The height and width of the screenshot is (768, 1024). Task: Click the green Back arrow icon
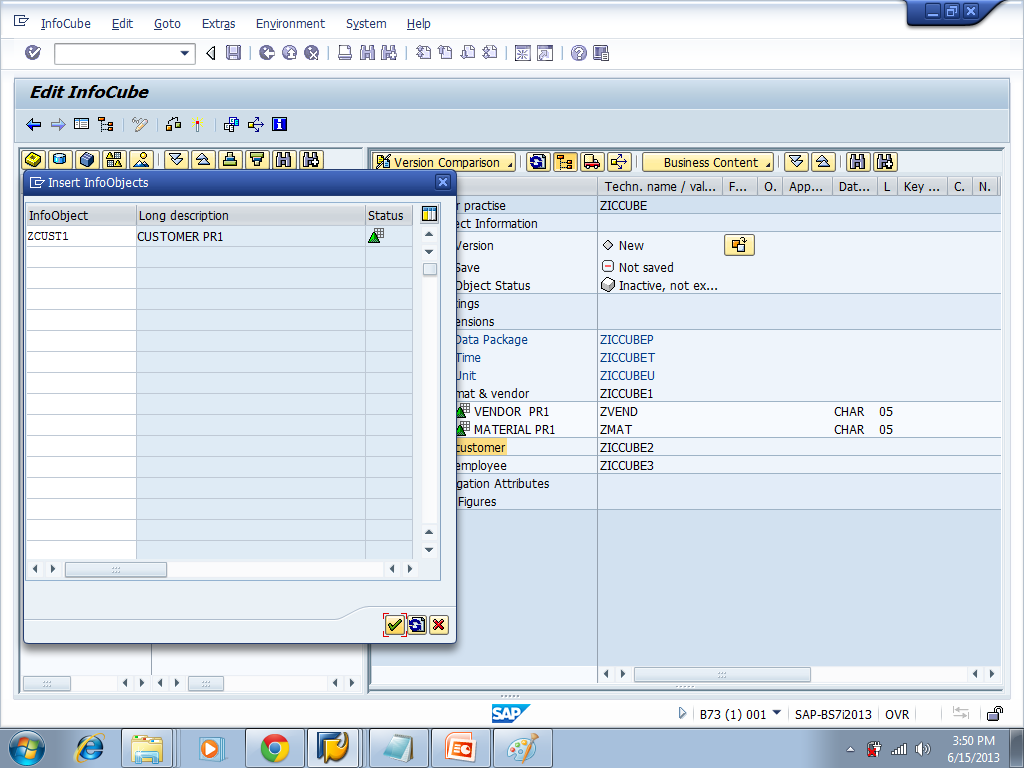[266, 53]
